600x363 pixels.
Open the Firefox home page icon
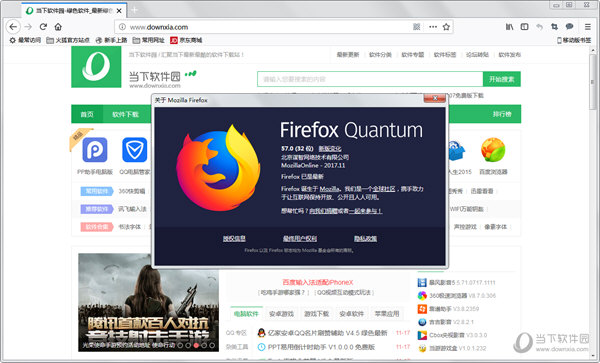[x=58, y=27]
